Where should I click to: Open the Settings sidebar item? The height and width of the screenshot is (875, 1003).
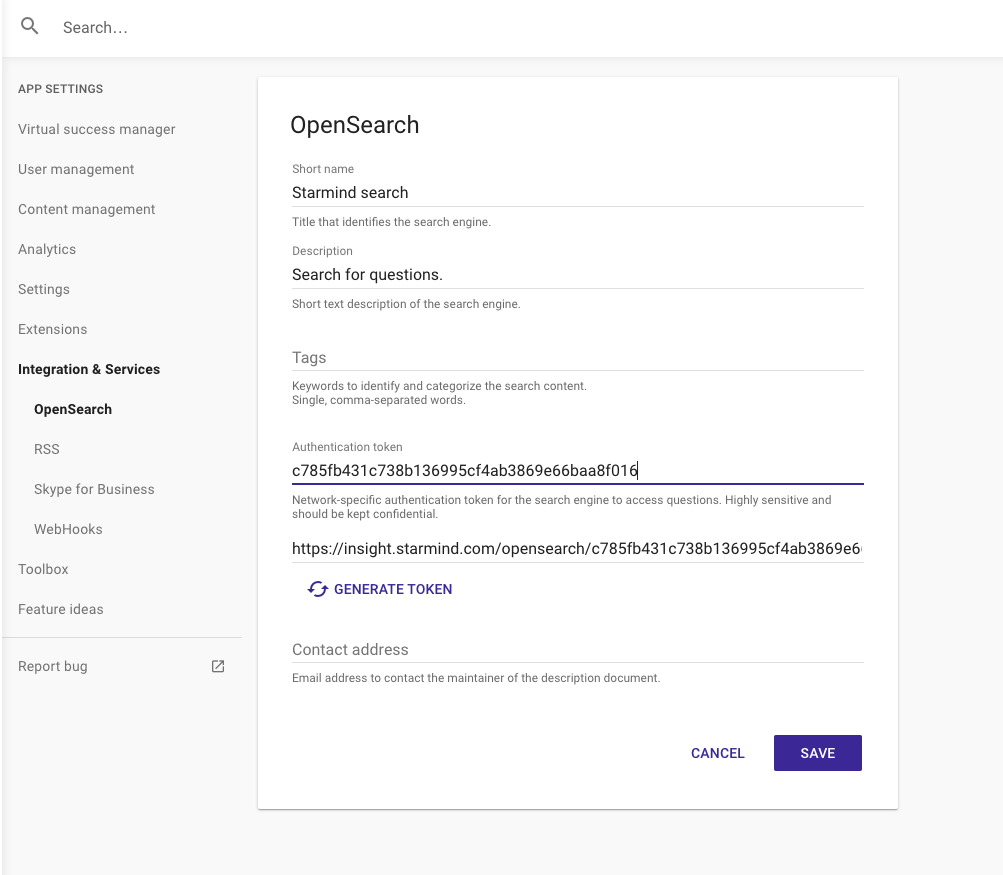tap(43, 289)
